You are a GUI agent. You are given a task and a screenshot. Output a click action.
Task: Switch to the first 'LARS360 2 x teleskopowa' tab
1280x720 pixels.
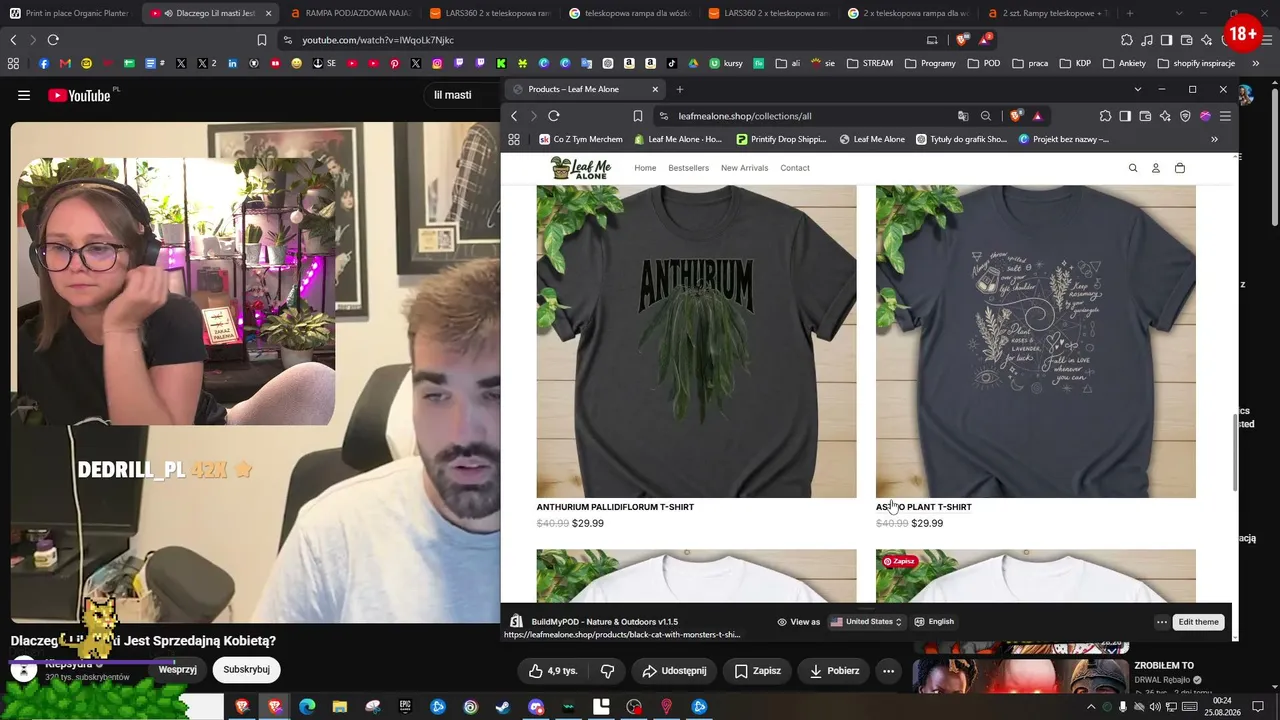click(489, 13)
